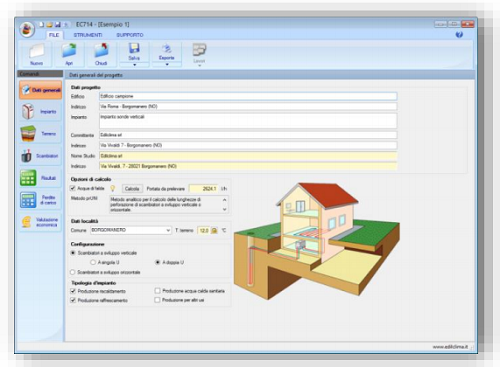
Task: Open the Impianto section in sidebar
Action: pos(40,111)
